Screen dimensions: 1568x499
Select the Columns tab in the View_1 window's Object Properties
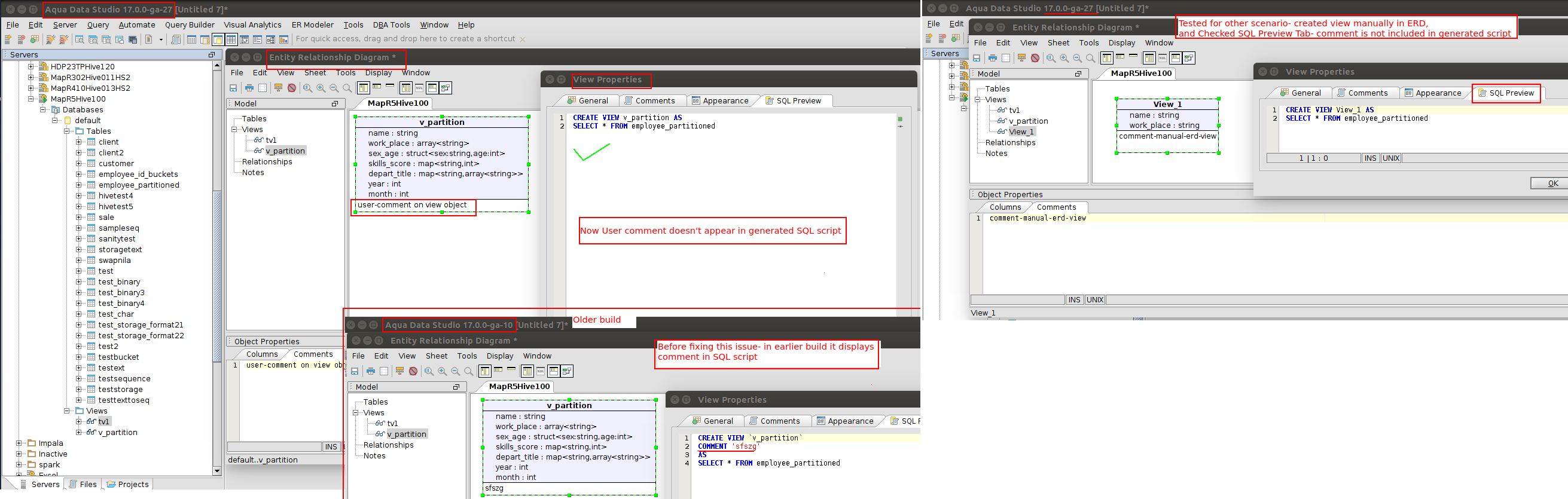pyautogui.click(x=1005, y=207)
